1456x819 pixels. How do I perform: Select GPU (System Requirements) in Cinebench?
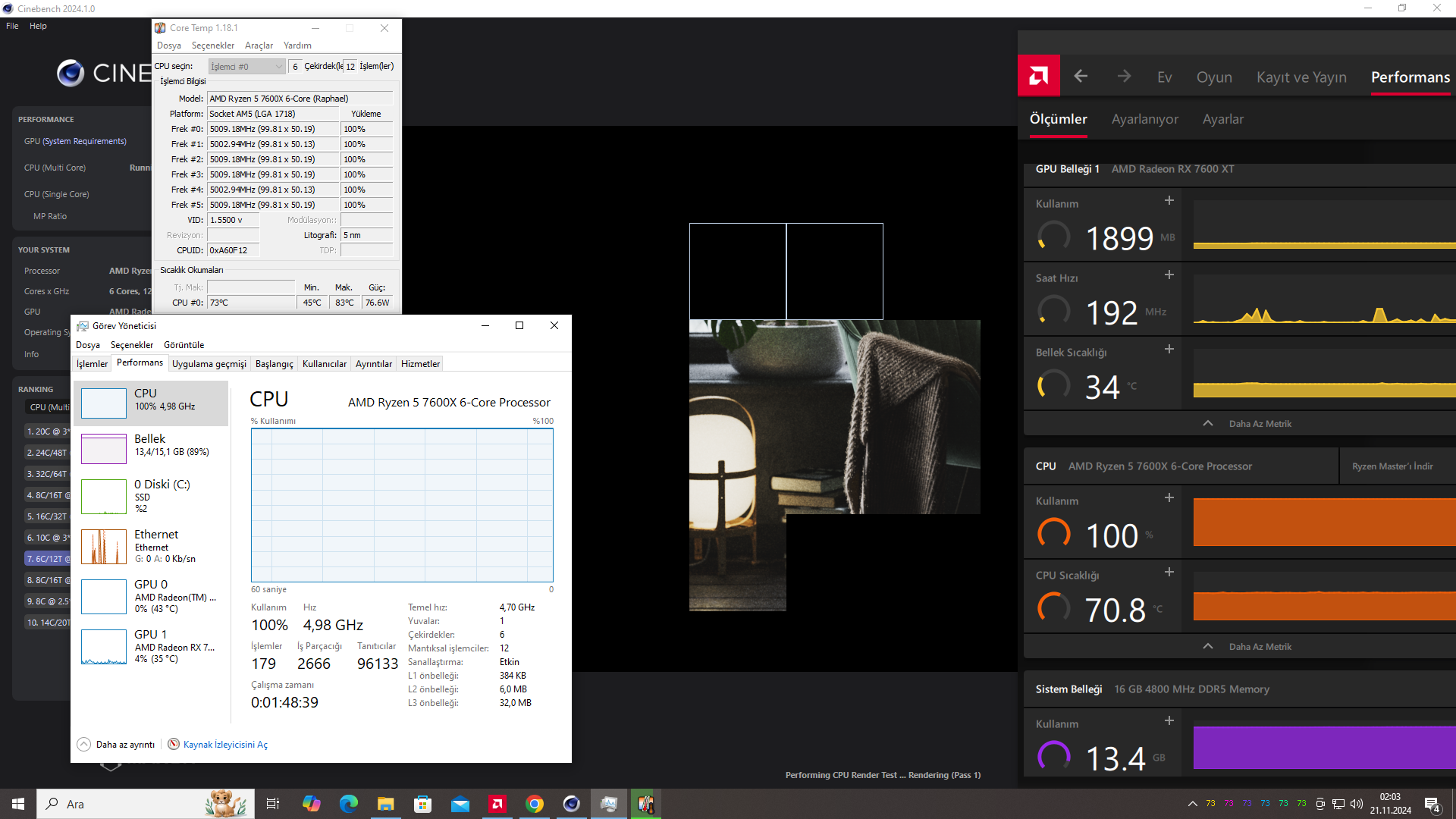pos(75,141)
